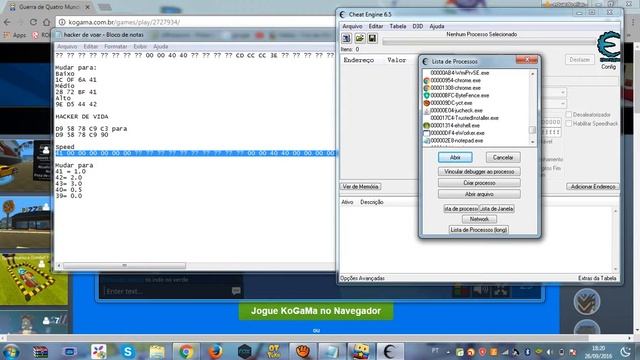This screenshot has height=360, width=640.
Task: Open the Ajuda menu in Cheat Engine
Action: [437, 26]
